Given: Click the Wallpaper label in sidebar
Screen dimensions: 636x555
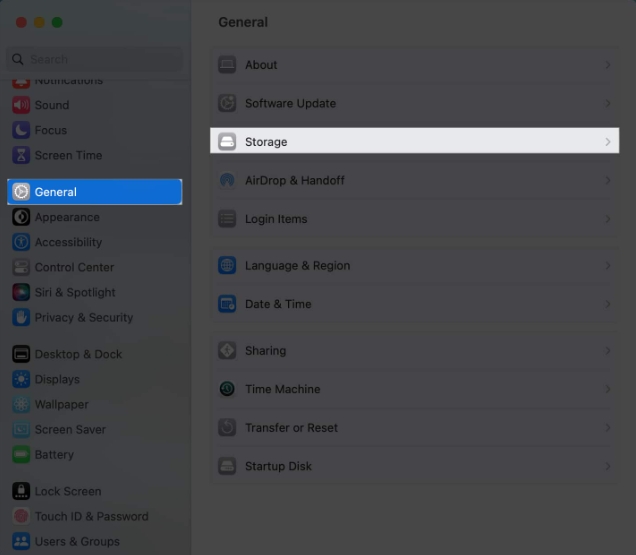Looking at the screenshot, I should pos(62,404).
